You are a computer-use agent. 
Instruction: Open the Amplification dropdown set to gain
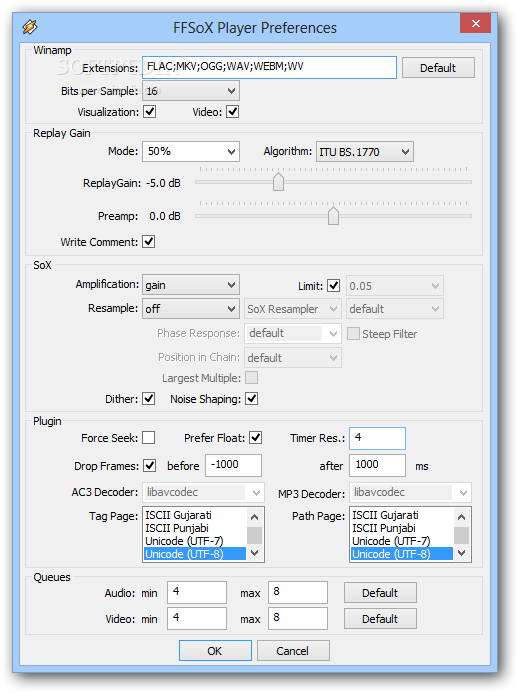tap(191, 285)
